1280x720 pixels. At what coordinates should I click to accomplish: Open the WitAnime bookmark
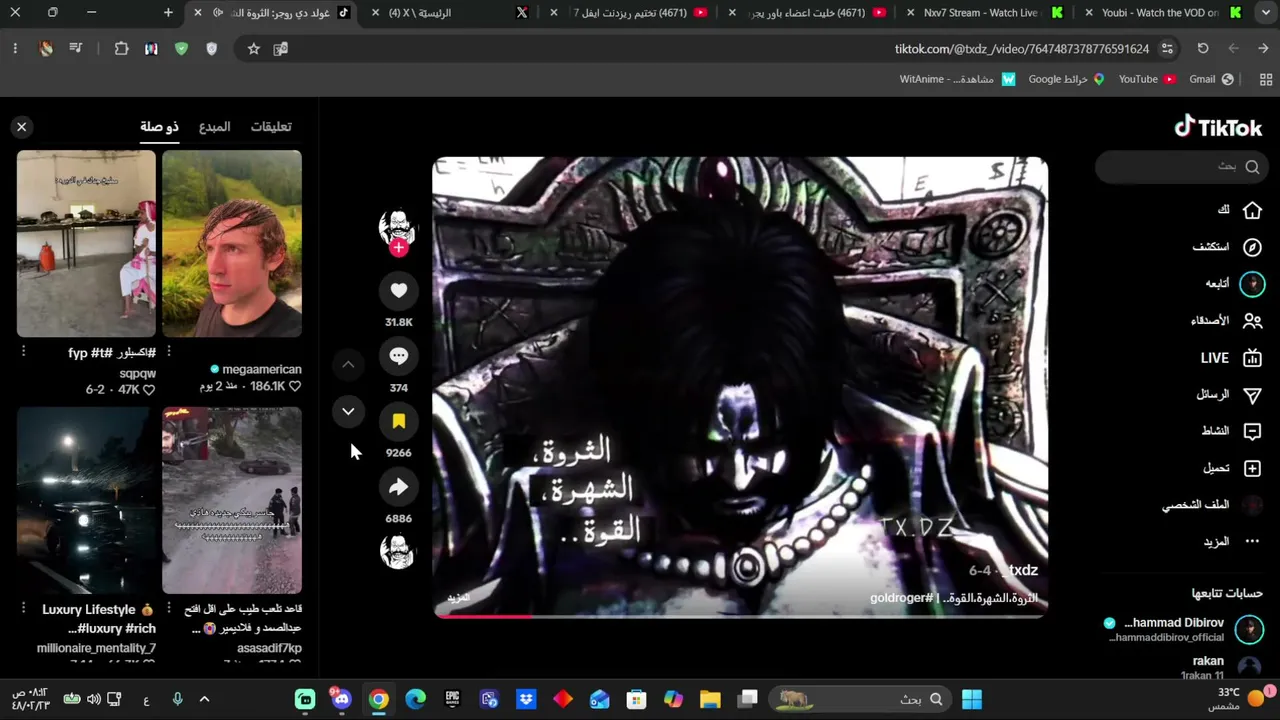click(x=957, y=79)
